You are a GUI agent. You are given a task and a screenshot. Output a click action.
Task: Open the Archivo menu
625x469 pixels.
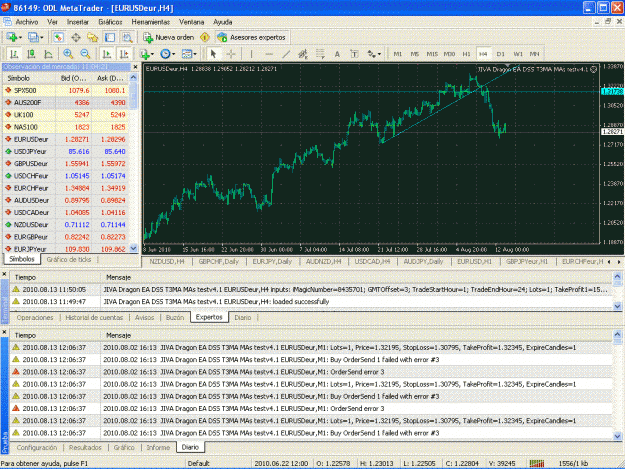tap(27, 22)
